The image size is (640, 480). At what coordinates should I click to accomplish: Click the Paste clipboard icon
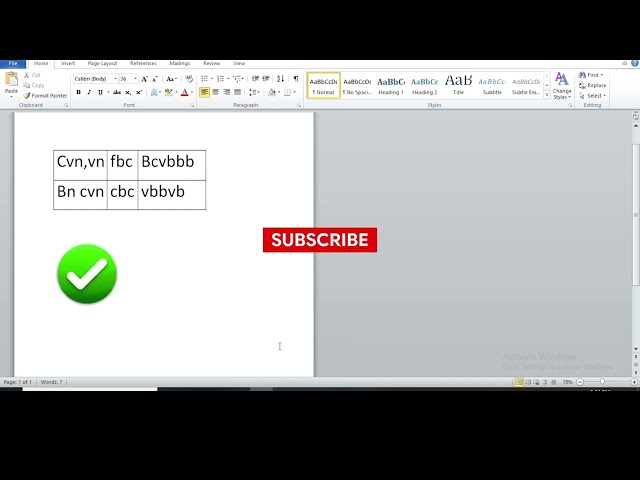tap(11, 79)
